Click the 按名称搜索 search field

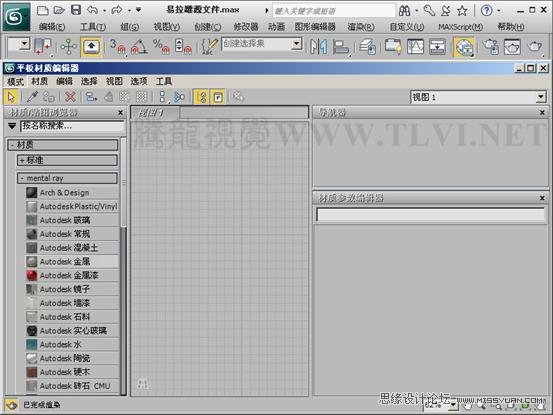point(72,126)
